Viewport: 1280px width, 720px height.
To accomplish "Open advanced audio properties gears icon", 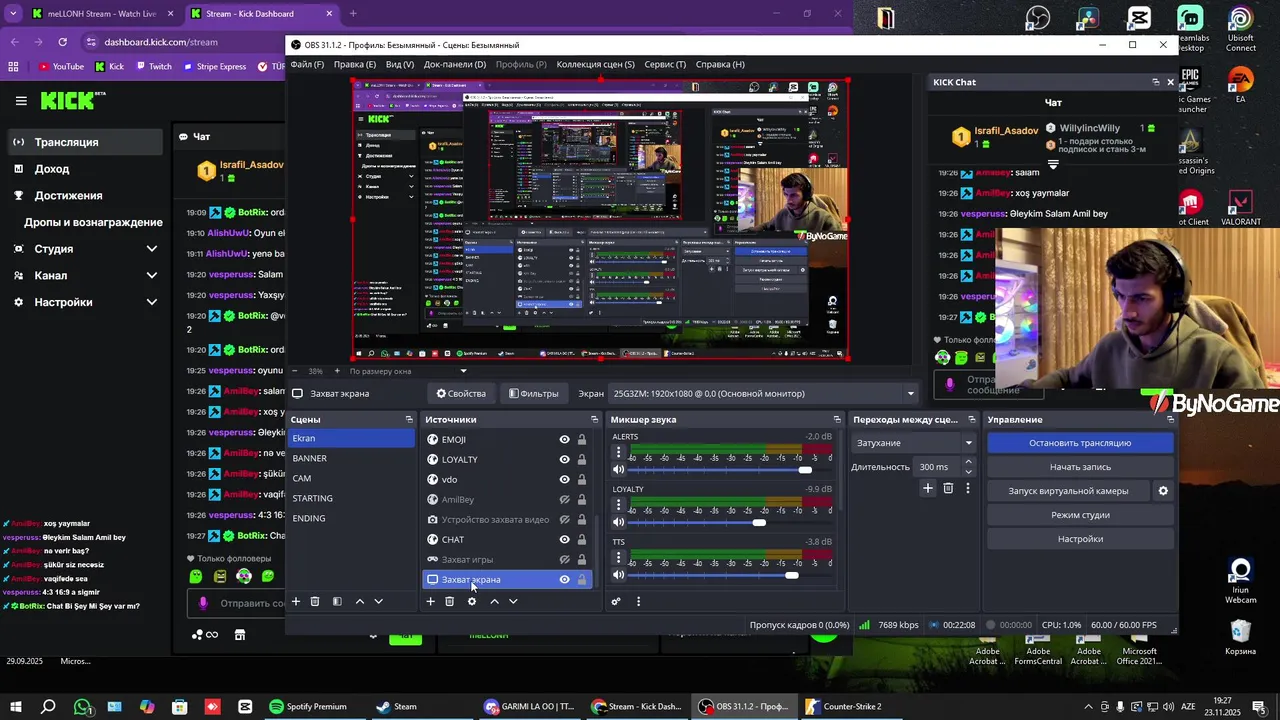I will pyautogui.click(x=616, y=601).
